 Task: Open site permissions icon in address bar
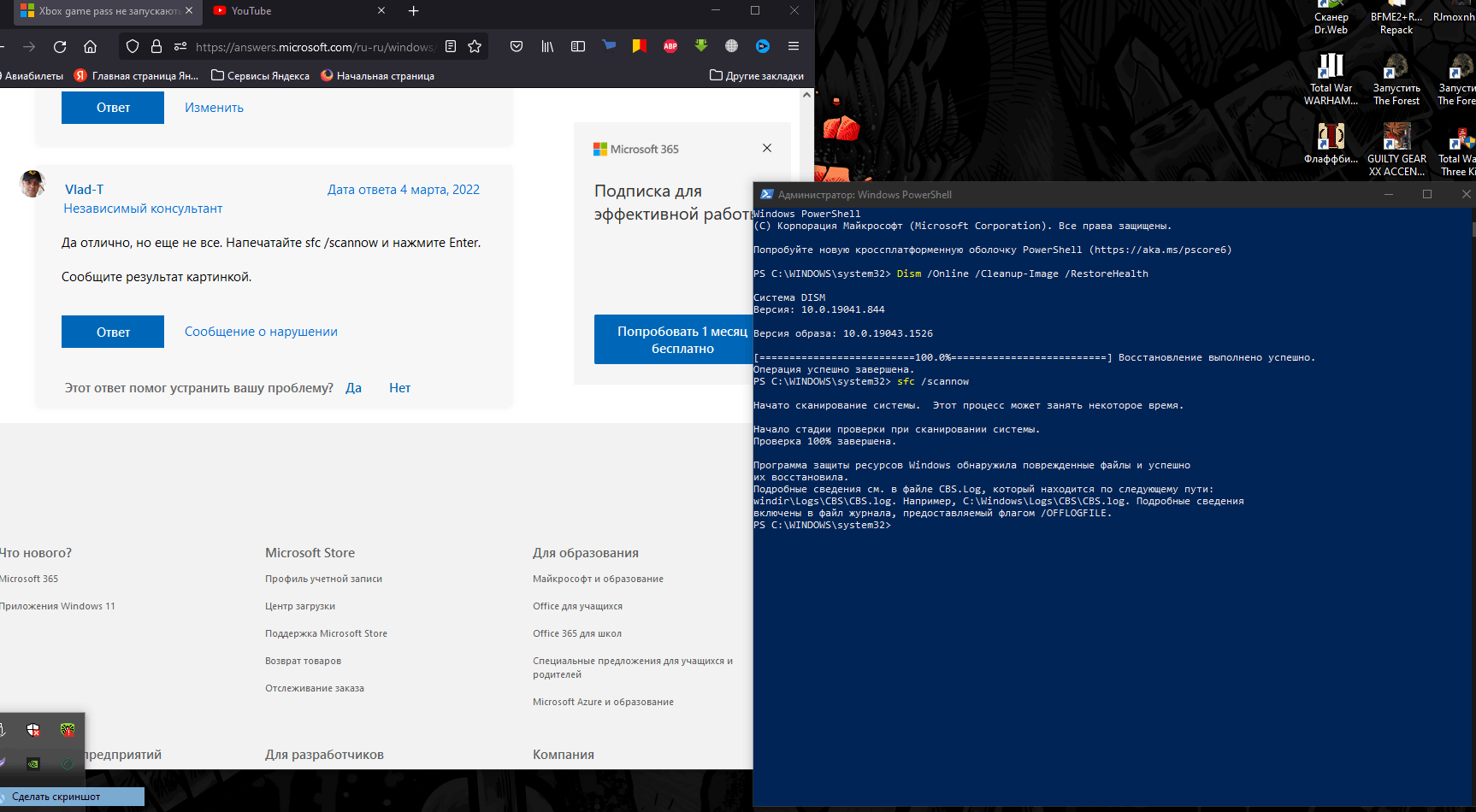180,46
